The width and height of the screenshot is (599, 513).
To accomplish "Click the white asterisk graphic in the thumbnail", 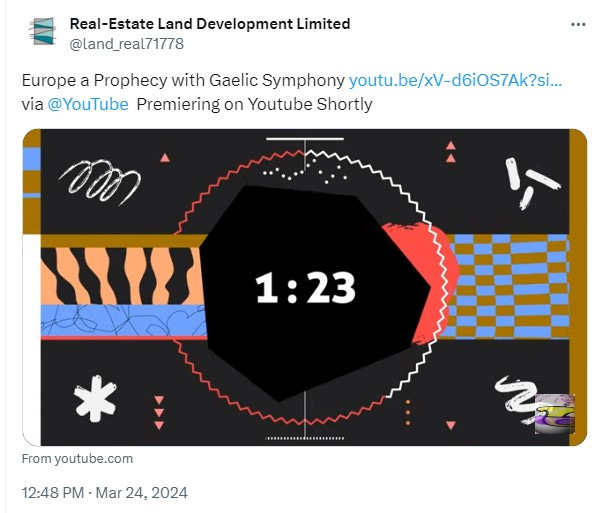I will point(95,398).
